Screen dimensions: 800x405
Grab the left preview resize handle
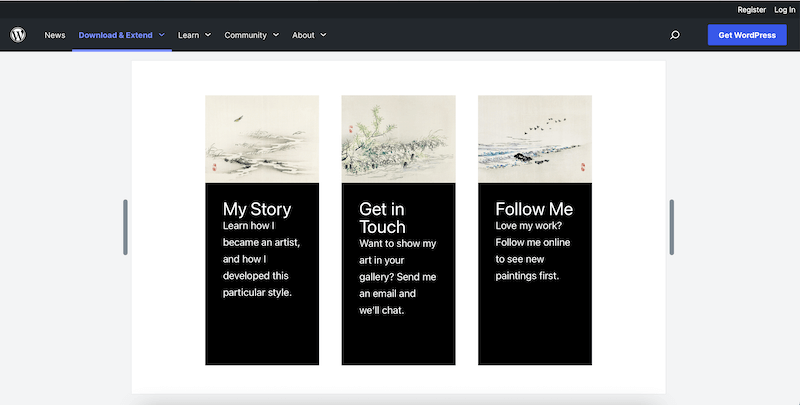[x=125, y=227]
